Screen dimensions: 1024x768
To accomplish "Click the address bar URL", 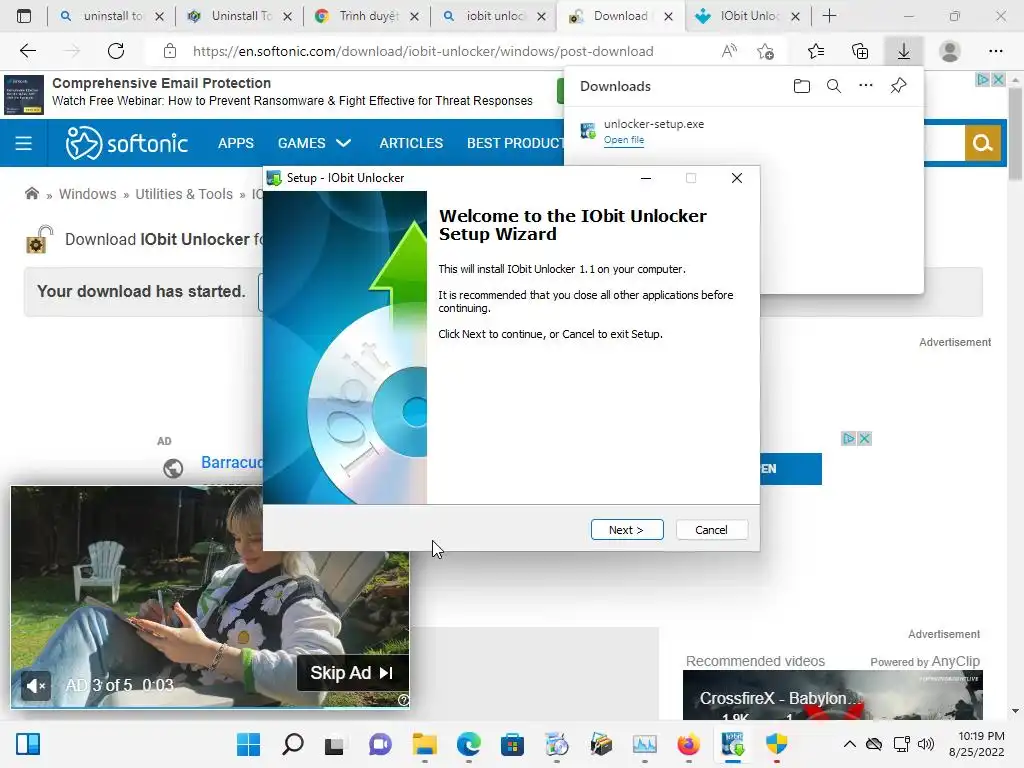I will [423, 51].
